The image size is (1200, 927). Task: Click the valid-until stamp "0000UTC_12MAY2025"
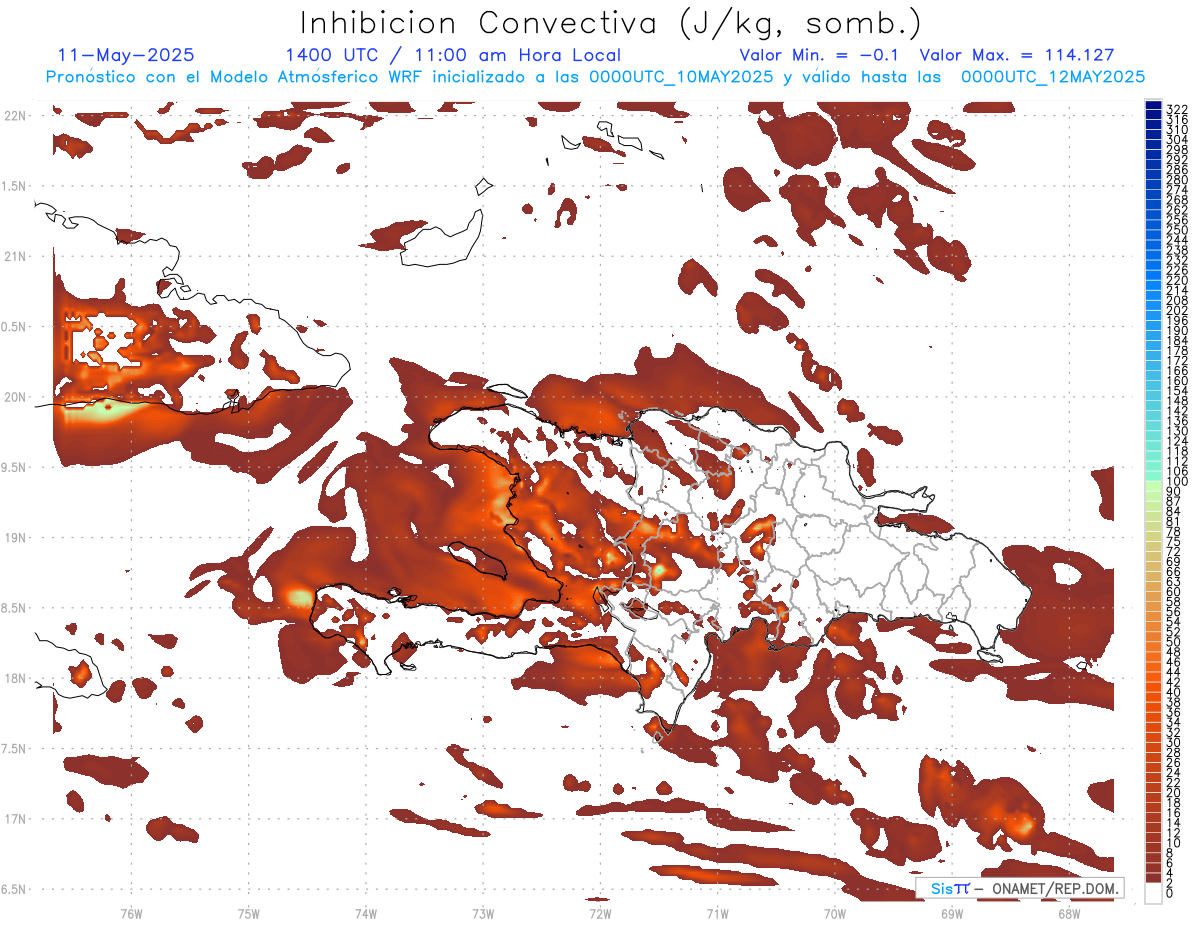pos(1053,77)
